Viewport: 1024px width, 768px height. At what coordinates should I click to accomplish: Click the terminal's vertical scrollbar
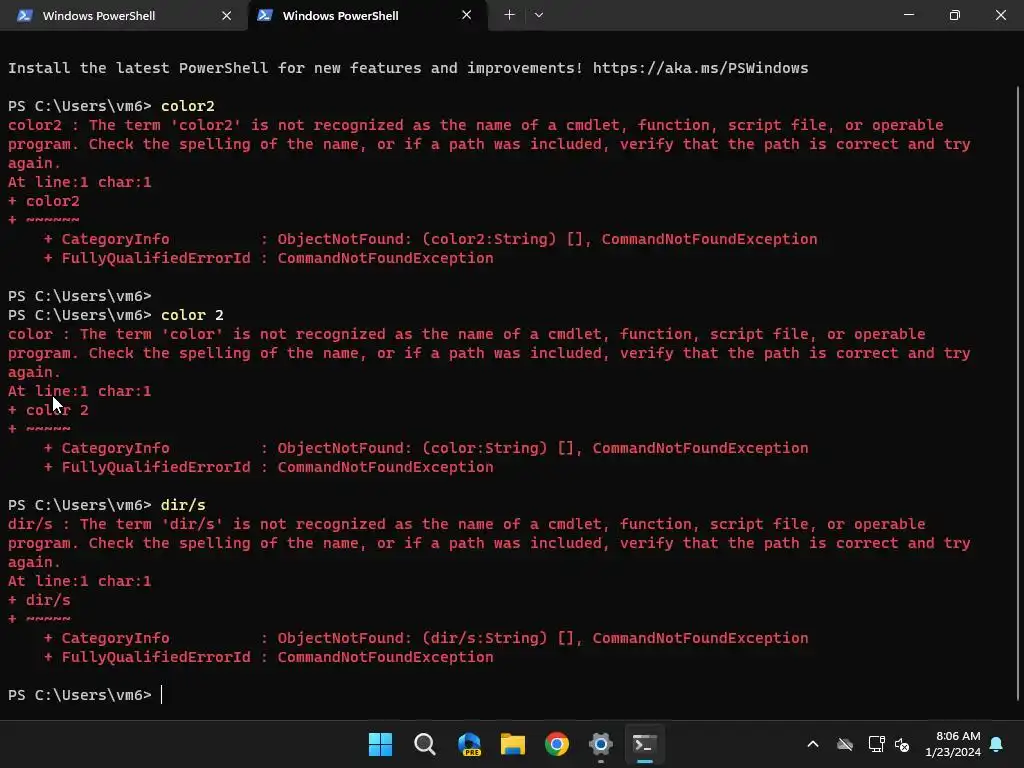(1018, 392)
